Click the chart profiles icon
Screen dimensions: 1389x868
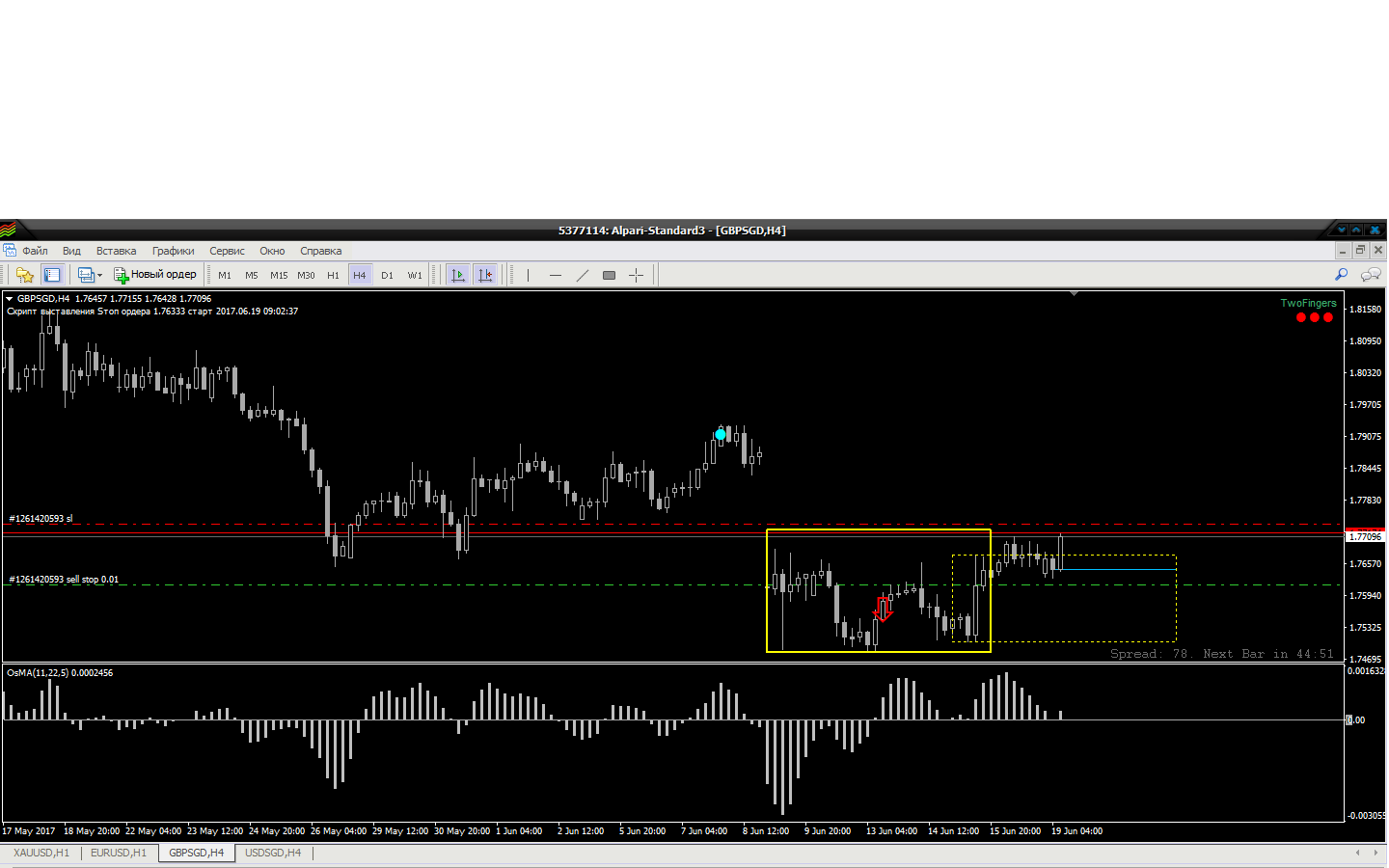click(x=86, y=275)
